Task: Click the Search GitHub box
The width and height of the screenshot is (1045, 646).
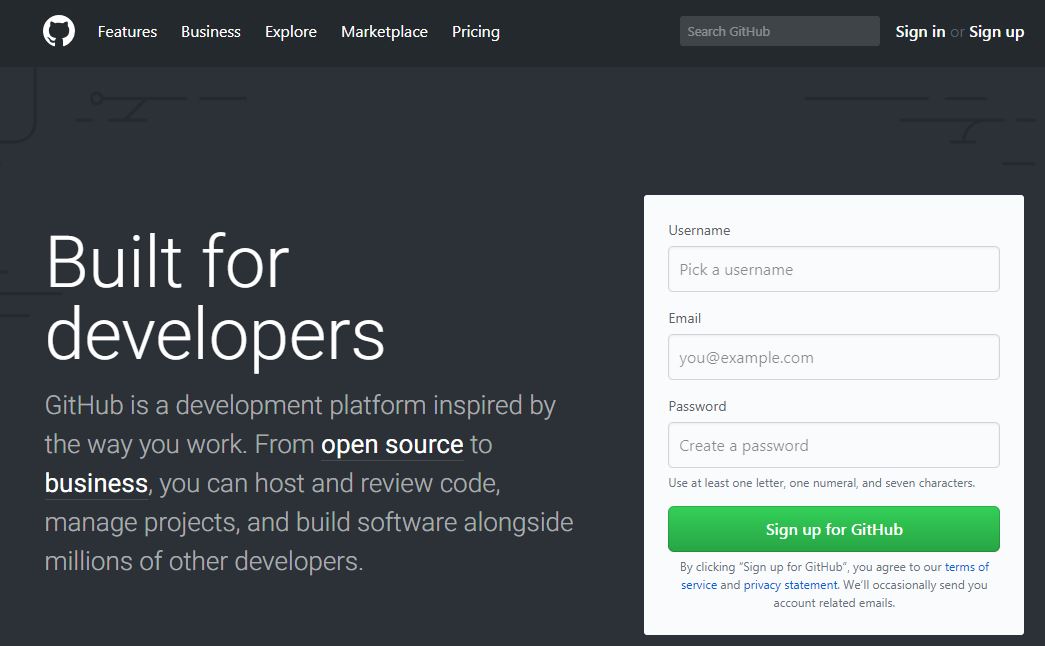Action: tap(779, 31)
